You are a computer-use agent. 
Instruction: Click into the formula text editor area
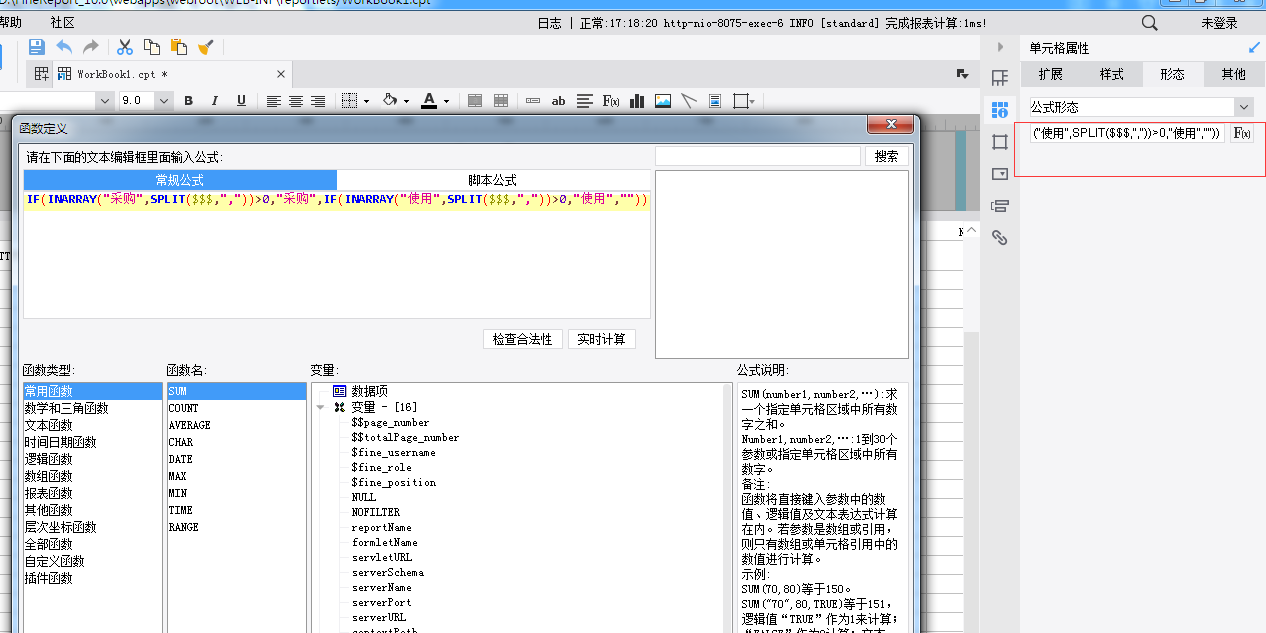pyautogui.click(x=337, y=254)
